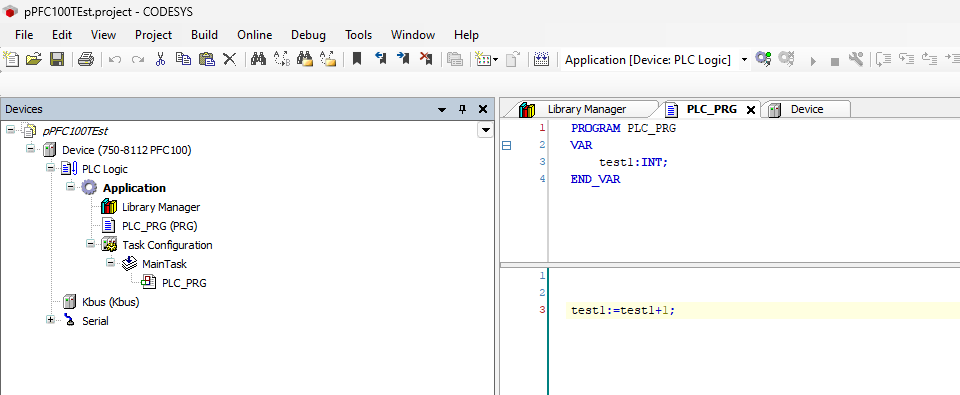Click the wrench debug tool icon
Screen dimensions: 960x395
click(856, 59)
